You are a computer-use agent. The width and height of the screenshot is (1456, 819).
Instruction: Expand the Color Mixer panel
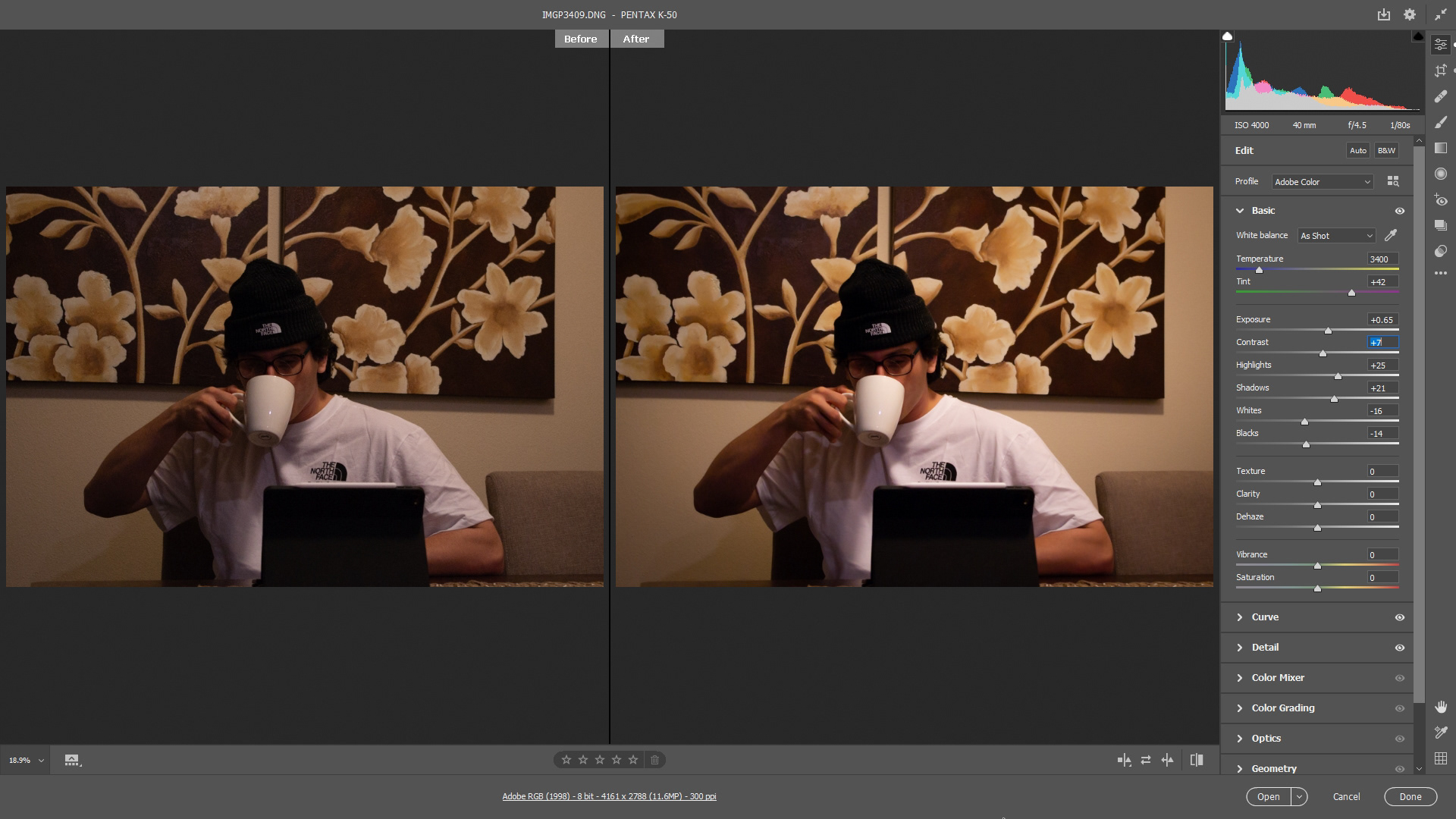point(1278,678)
